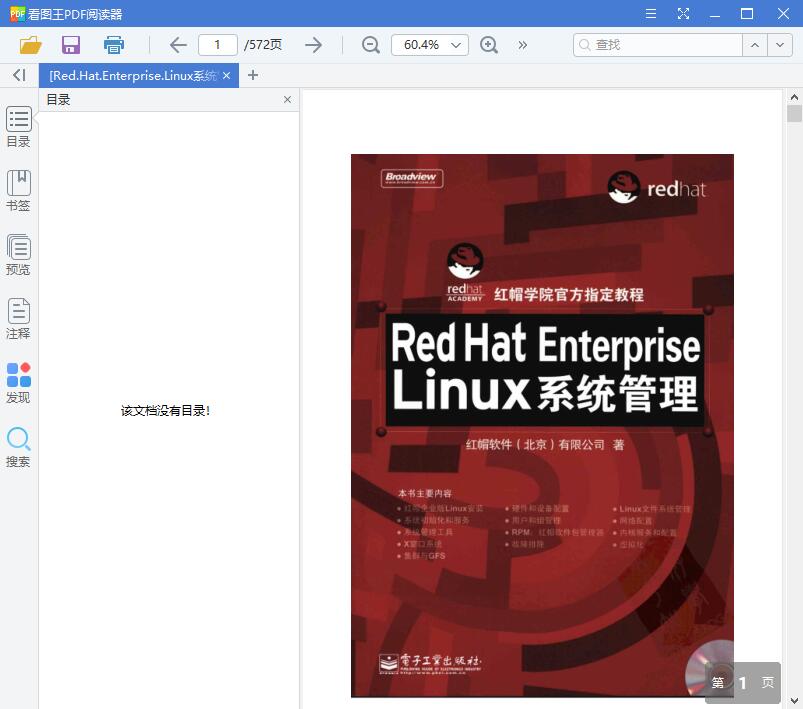803x709 pixels.
Task: Open the 60.4% zoom level dropdown
Action: [x=430, y=45]
